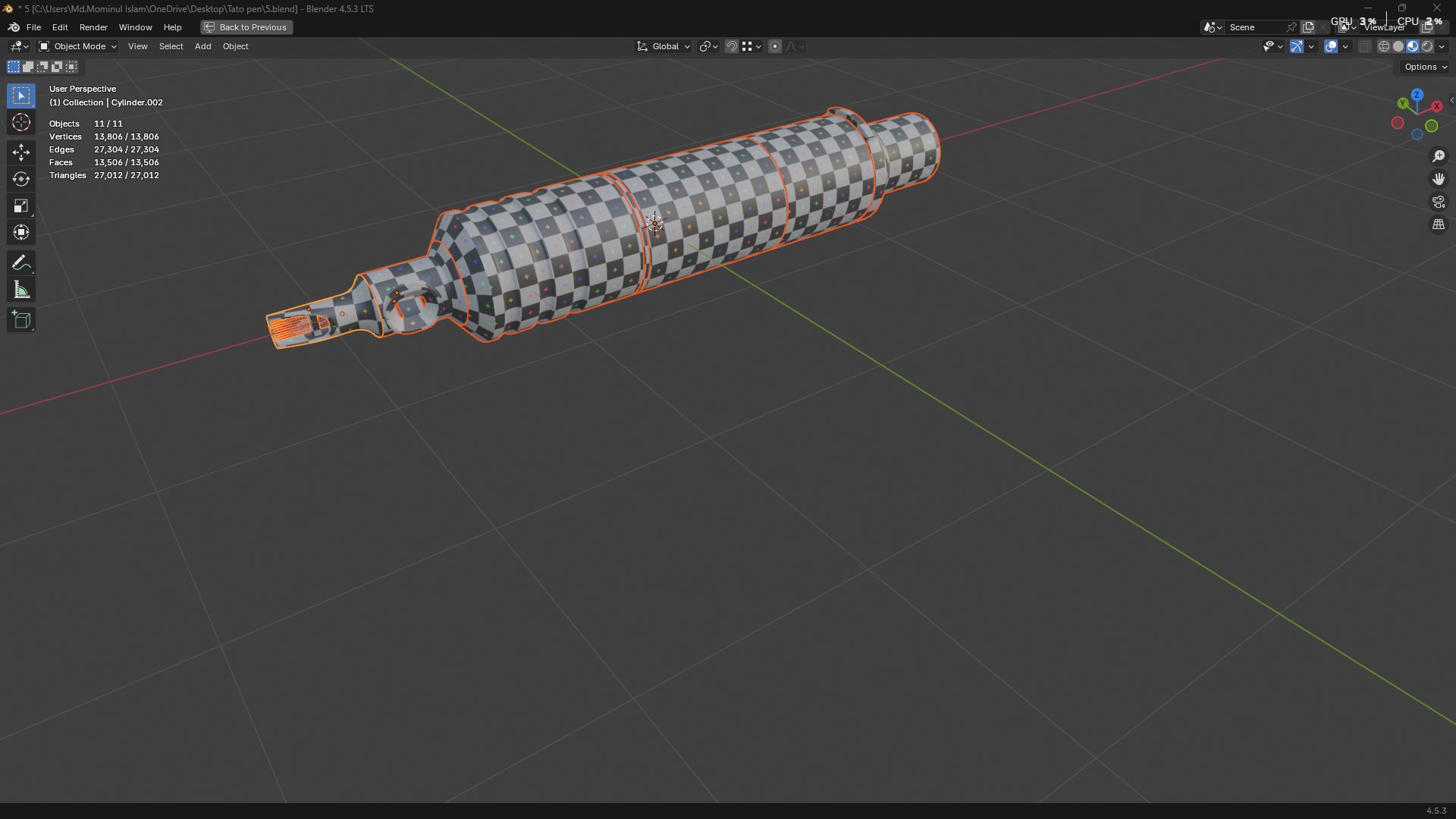
Task: Open the viewport Add menu
Action: tap(202, 46)
